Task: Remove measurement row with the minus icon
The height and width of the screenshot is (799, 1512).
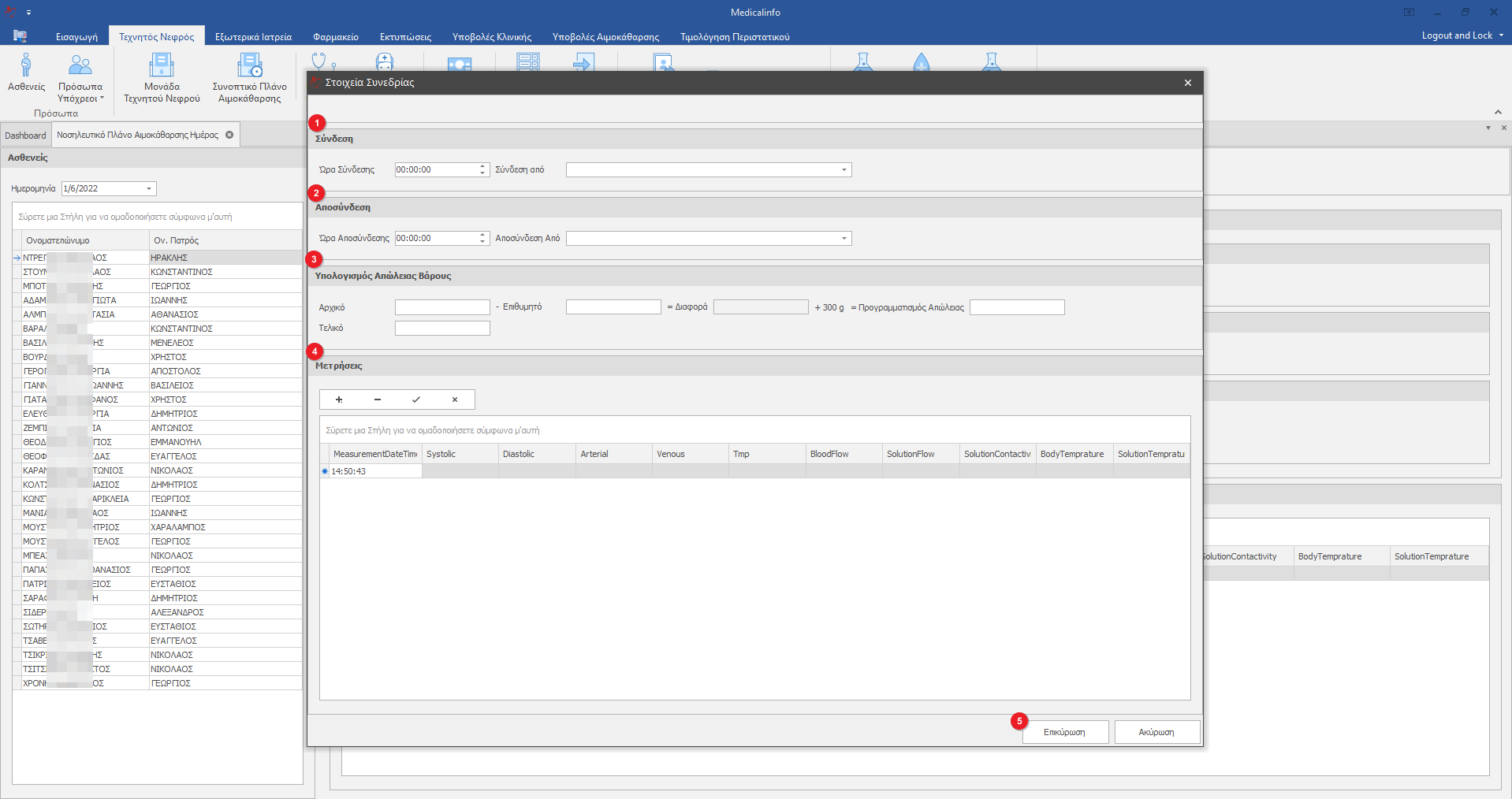Action: (378, 399)
